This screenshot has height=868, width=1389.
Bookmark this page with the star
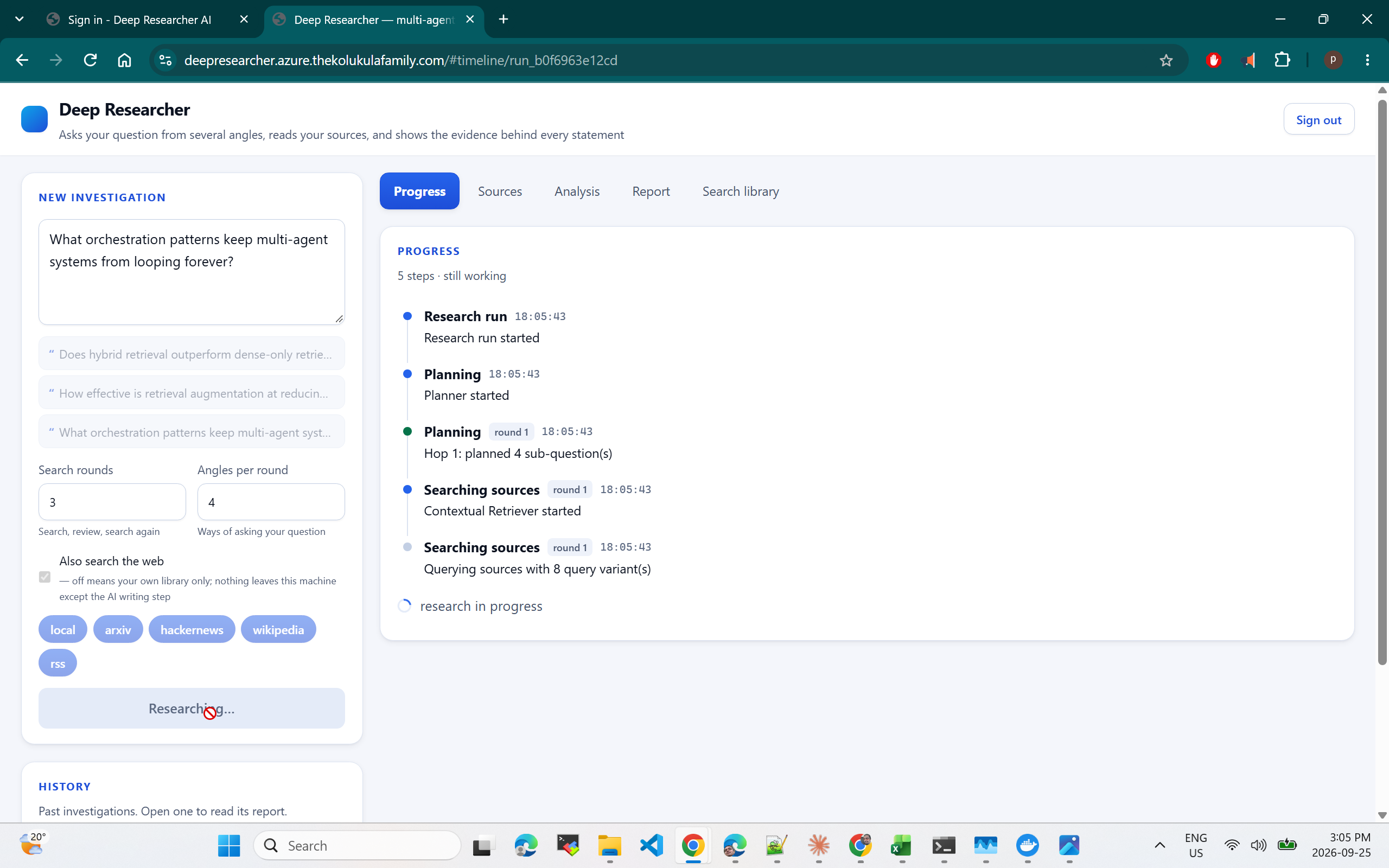click(x=1165, y=60)
